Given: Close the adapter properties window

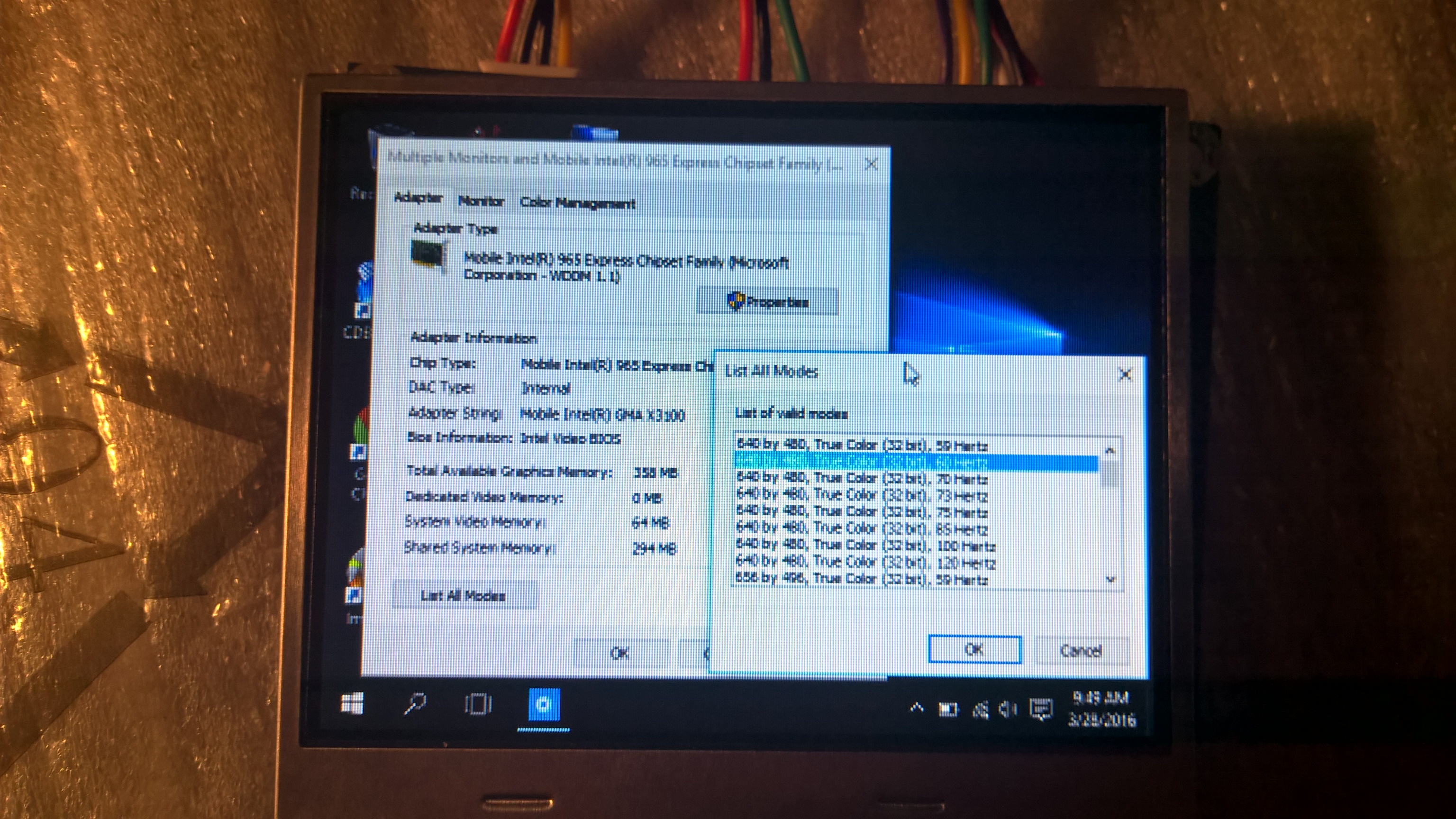Looking at the screenshot, I should 872,164.
